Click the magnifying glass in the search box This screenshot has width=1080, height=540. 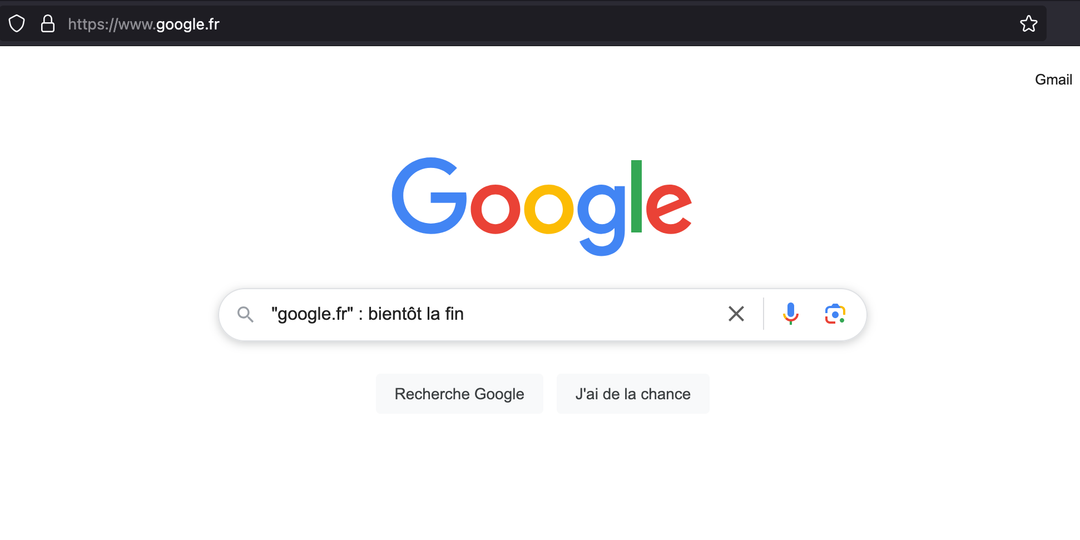click(x=246, y=315)
